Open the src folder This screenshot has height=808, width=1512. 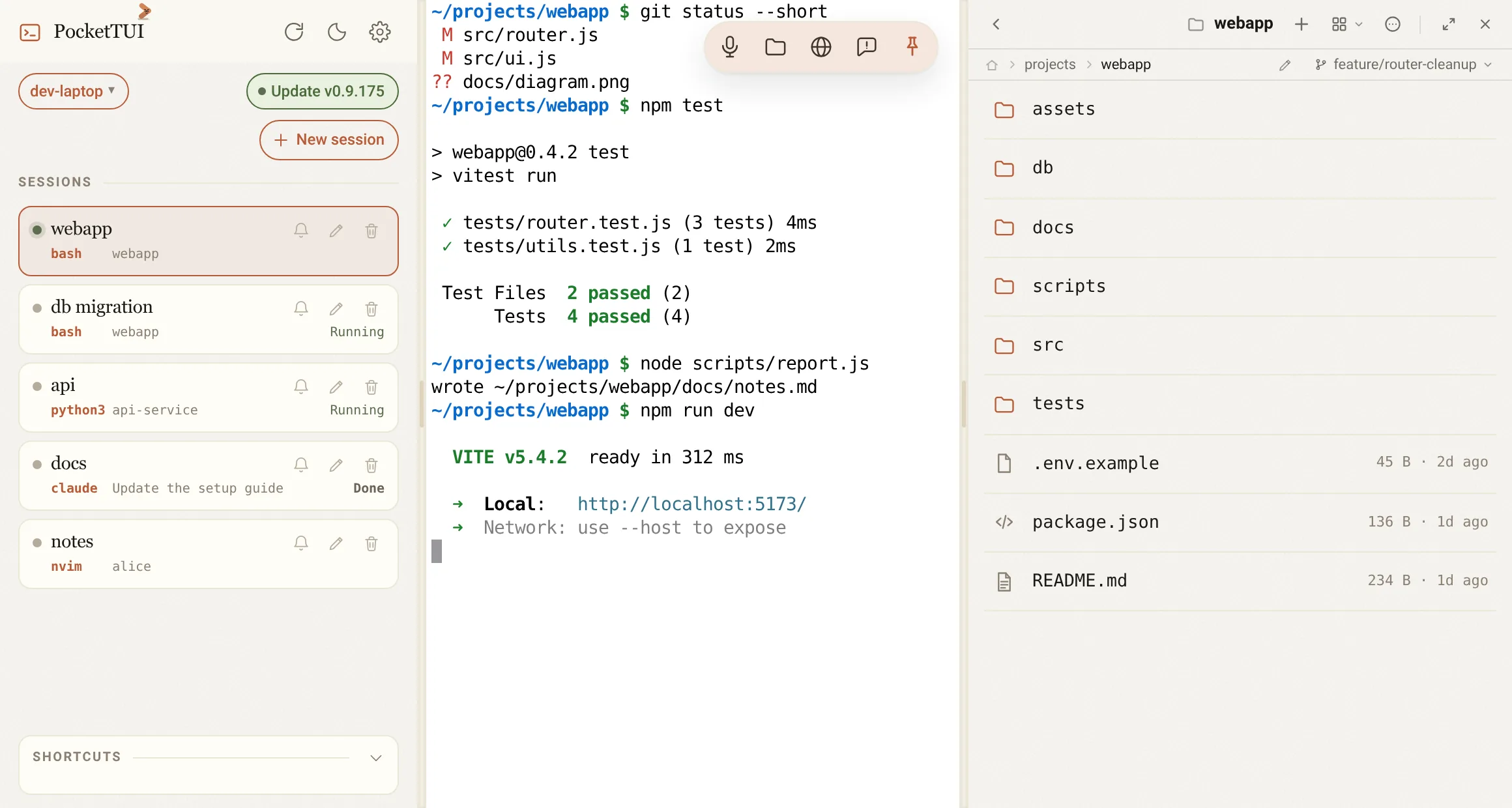[1240, 345]
